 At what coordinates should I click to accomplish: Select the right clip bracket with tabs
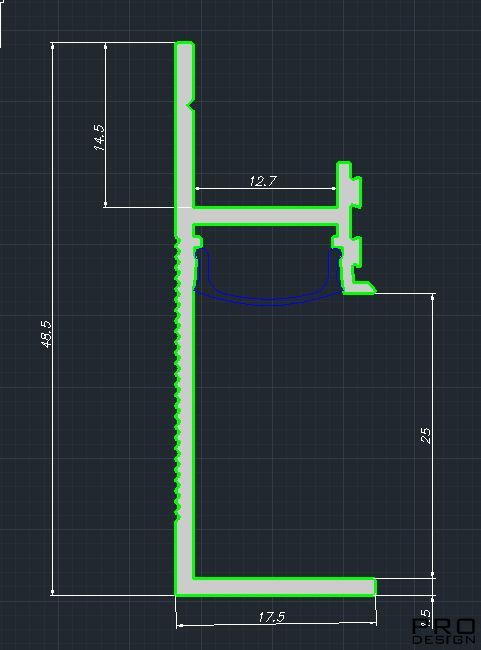click(350, 228)
